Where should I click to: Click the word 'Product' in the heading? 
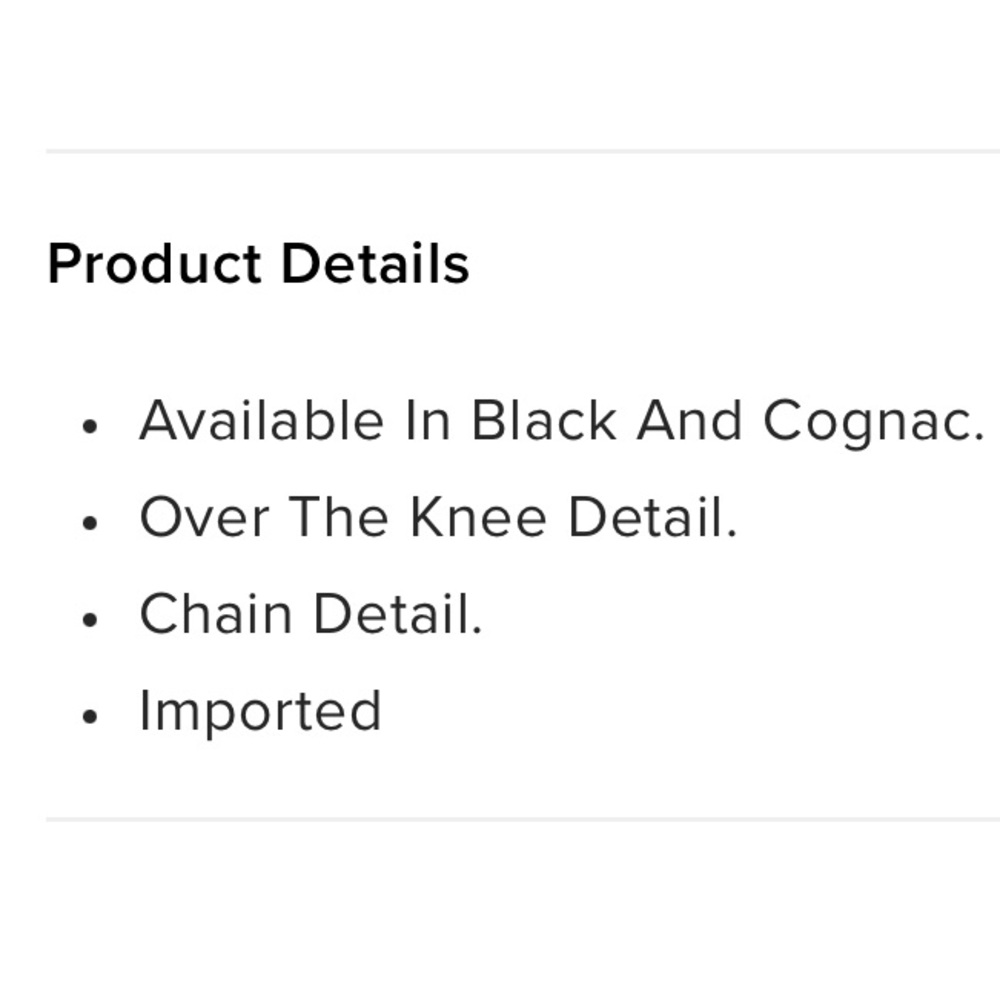point(154,265)
